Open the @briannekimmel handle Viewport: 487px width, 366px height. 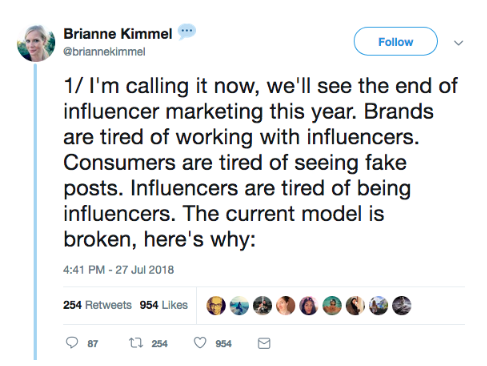pos(104,52)
